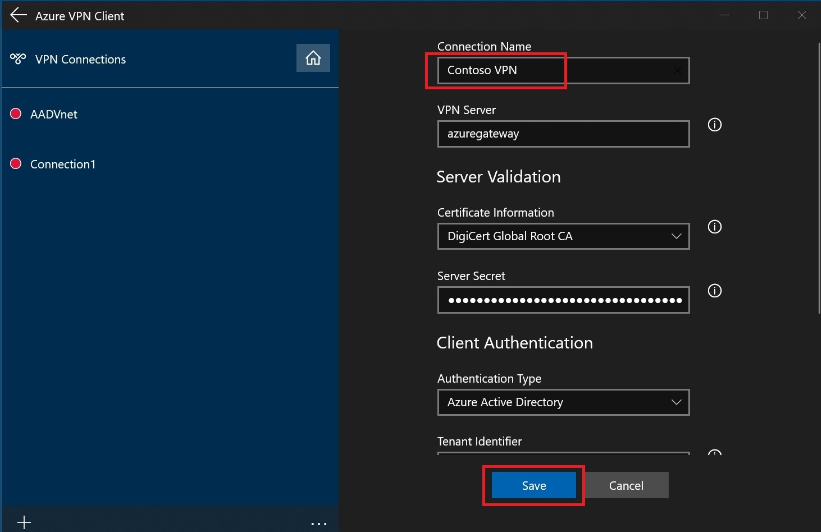Click the Azure VPN Client title
The image size is (821, 532).
[80, 16]
